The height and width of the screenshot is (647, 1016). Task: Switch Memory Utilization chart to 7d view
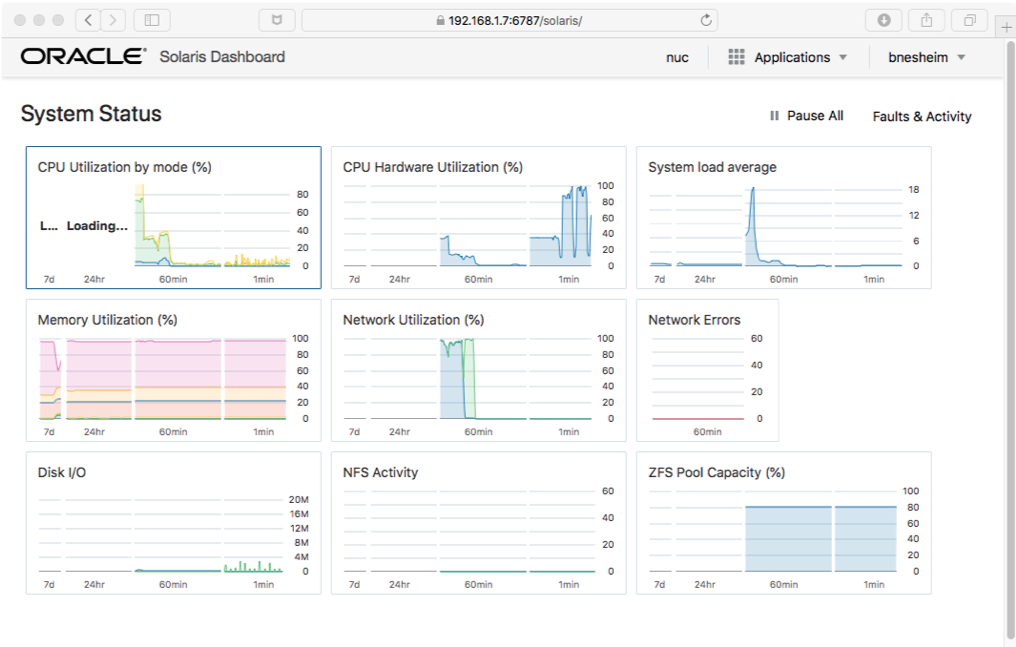(48, 432)
